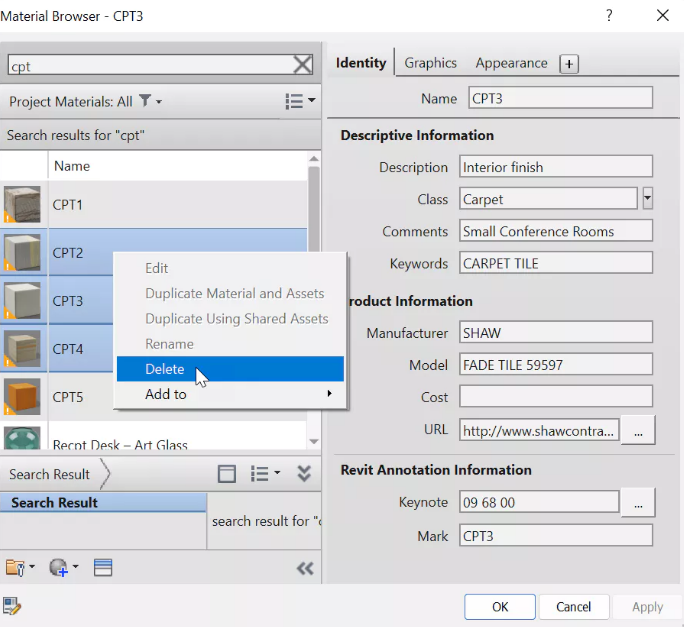Click into the empty Cost field
684x627 pixels.
point(556,397)
